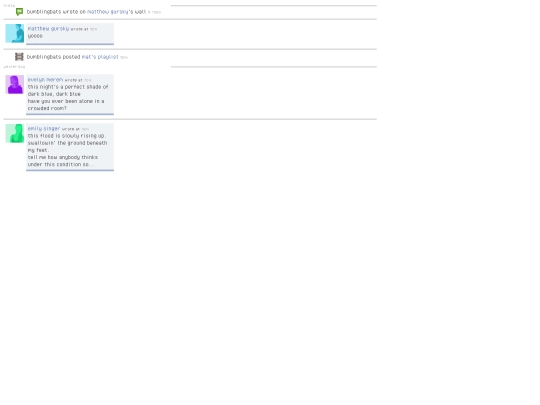The image size is (540, 405).
Task: Open matthew gursky's name link in the yoooo comment
Action: pos(48,29)
